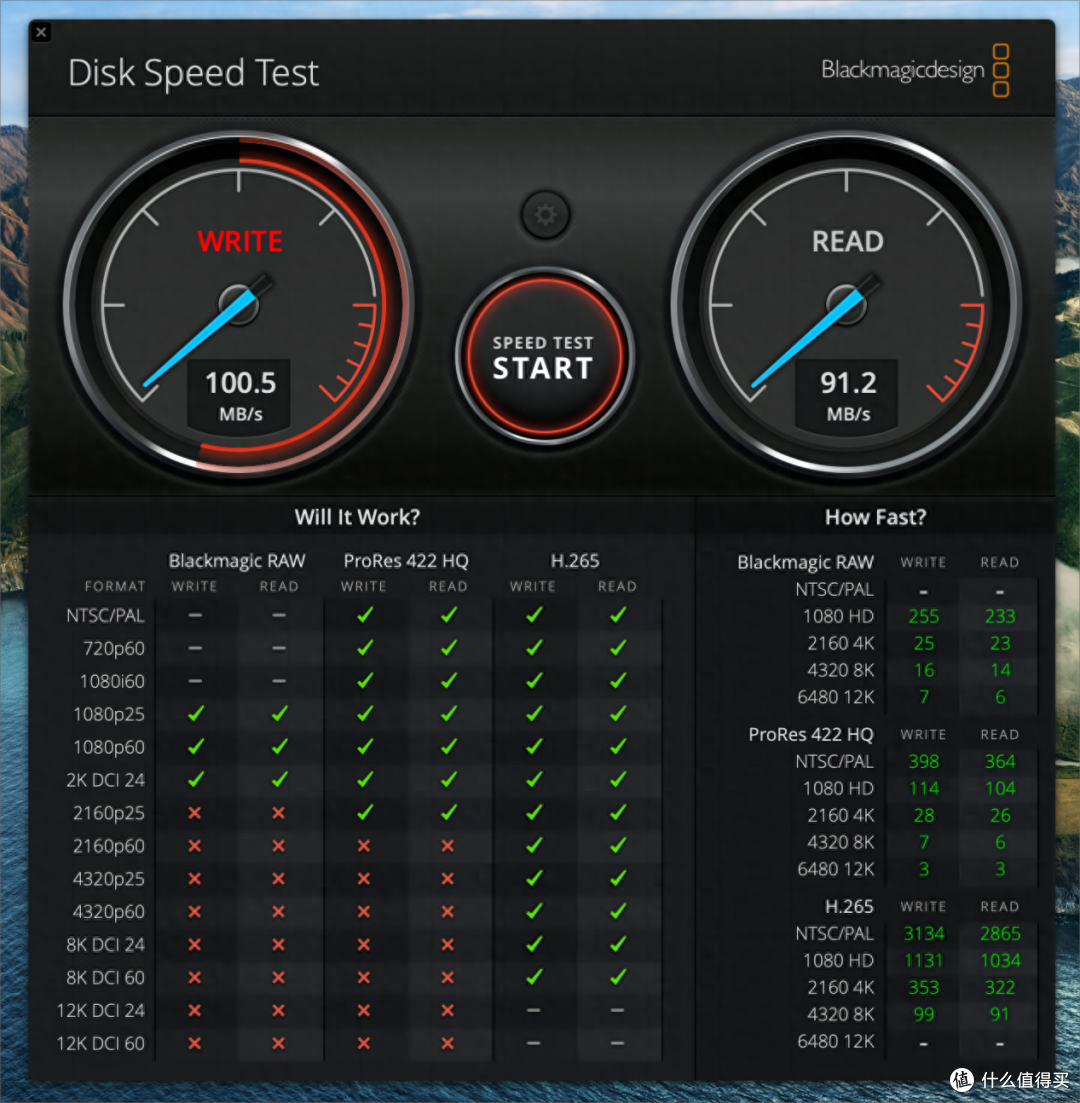Click ProRes 422 HQ read checkmark for 2160p25
Viewport: 1080px width, 1103px height.
(x=448, y=812)
